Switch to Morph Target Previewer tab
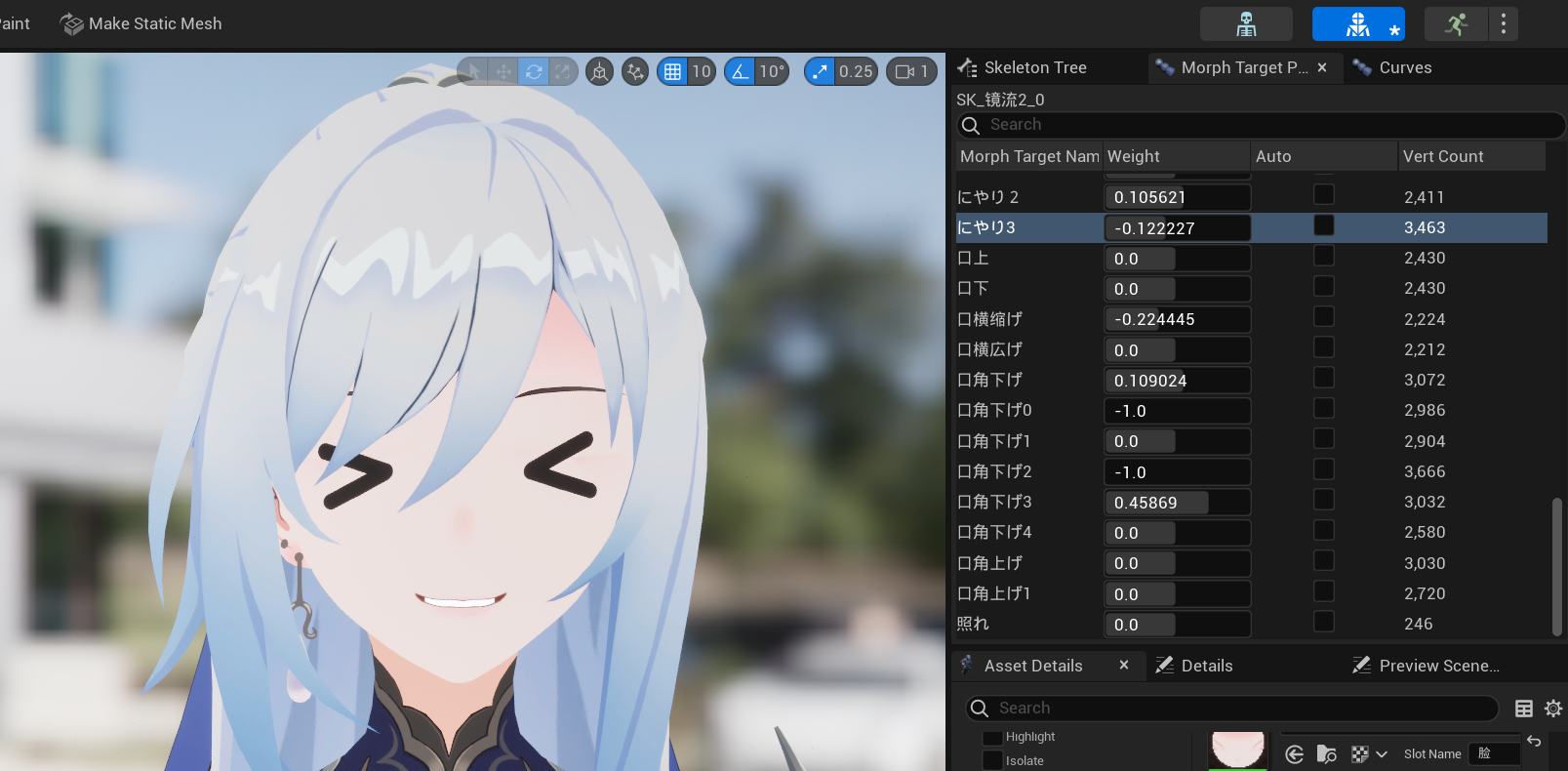Image resolution: width=1568 pixels, height=771 pixels. tap(1244, 67)
